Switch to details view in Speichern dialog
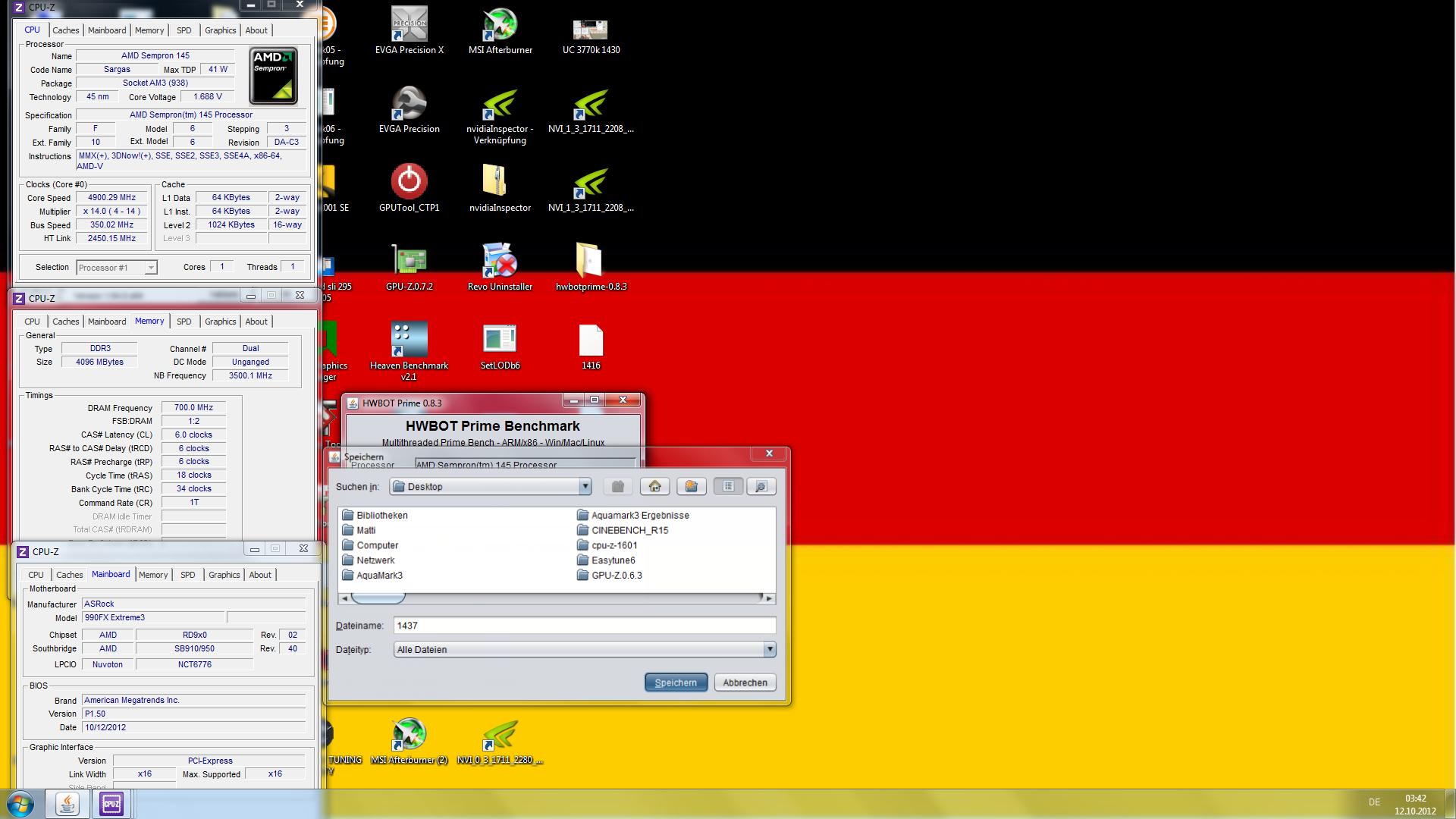The image size is (1456, 819). 761,486
